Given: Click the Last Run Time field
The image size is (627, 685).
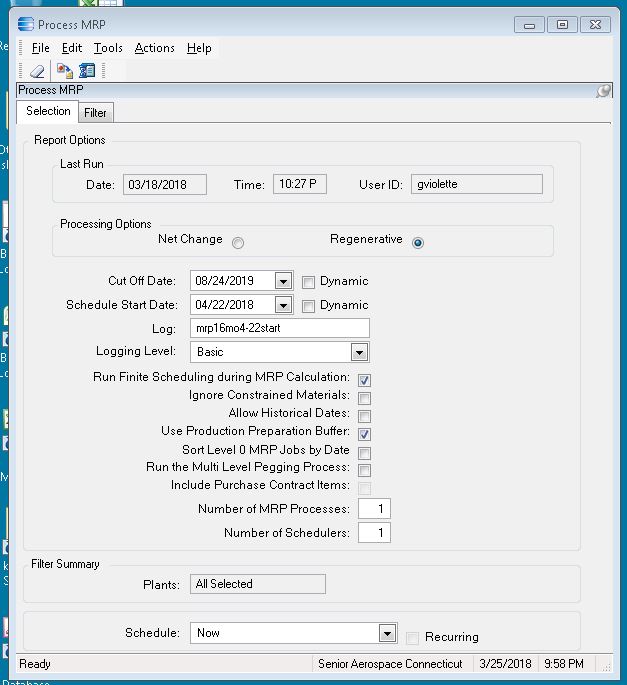Looking at the screenshot, I should coord(300,184).
